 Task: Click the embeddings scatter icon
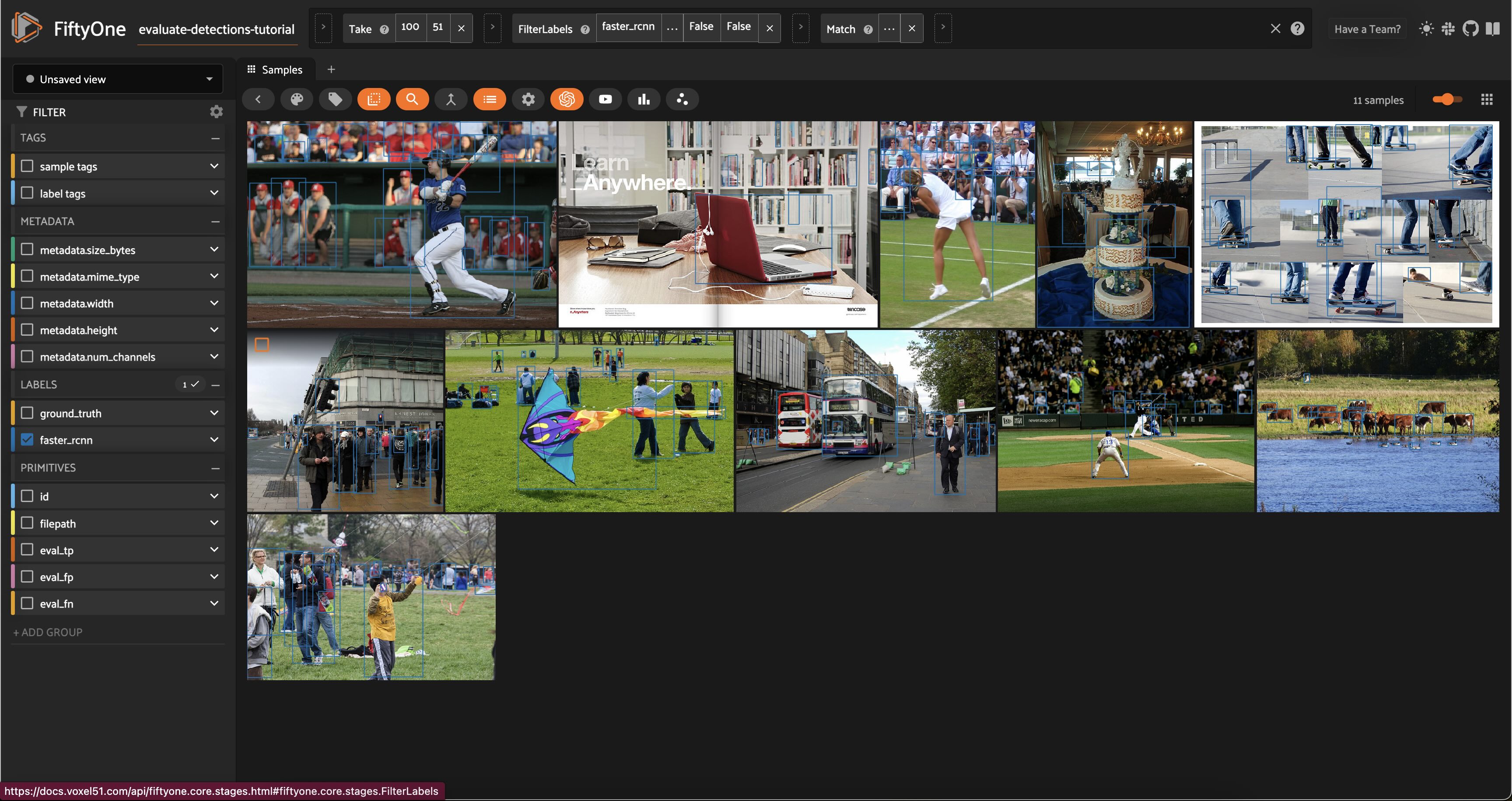tap(682, 99)
